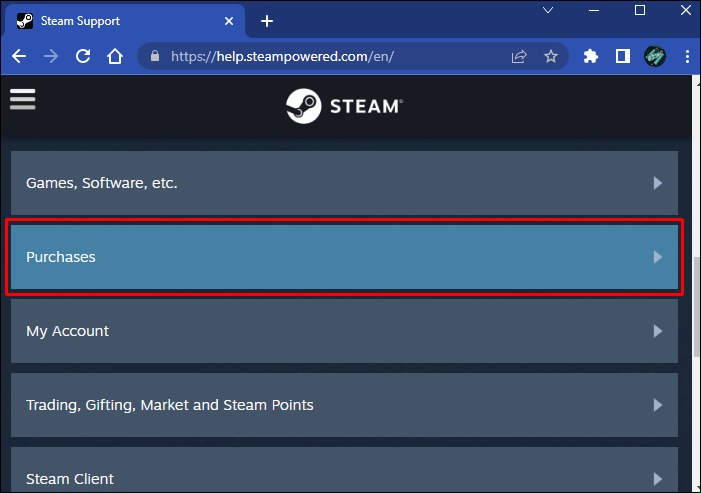Image resolution: width=701 pixels, height=493 pixels.
Task: Open the browser home page
Action: 115,57
